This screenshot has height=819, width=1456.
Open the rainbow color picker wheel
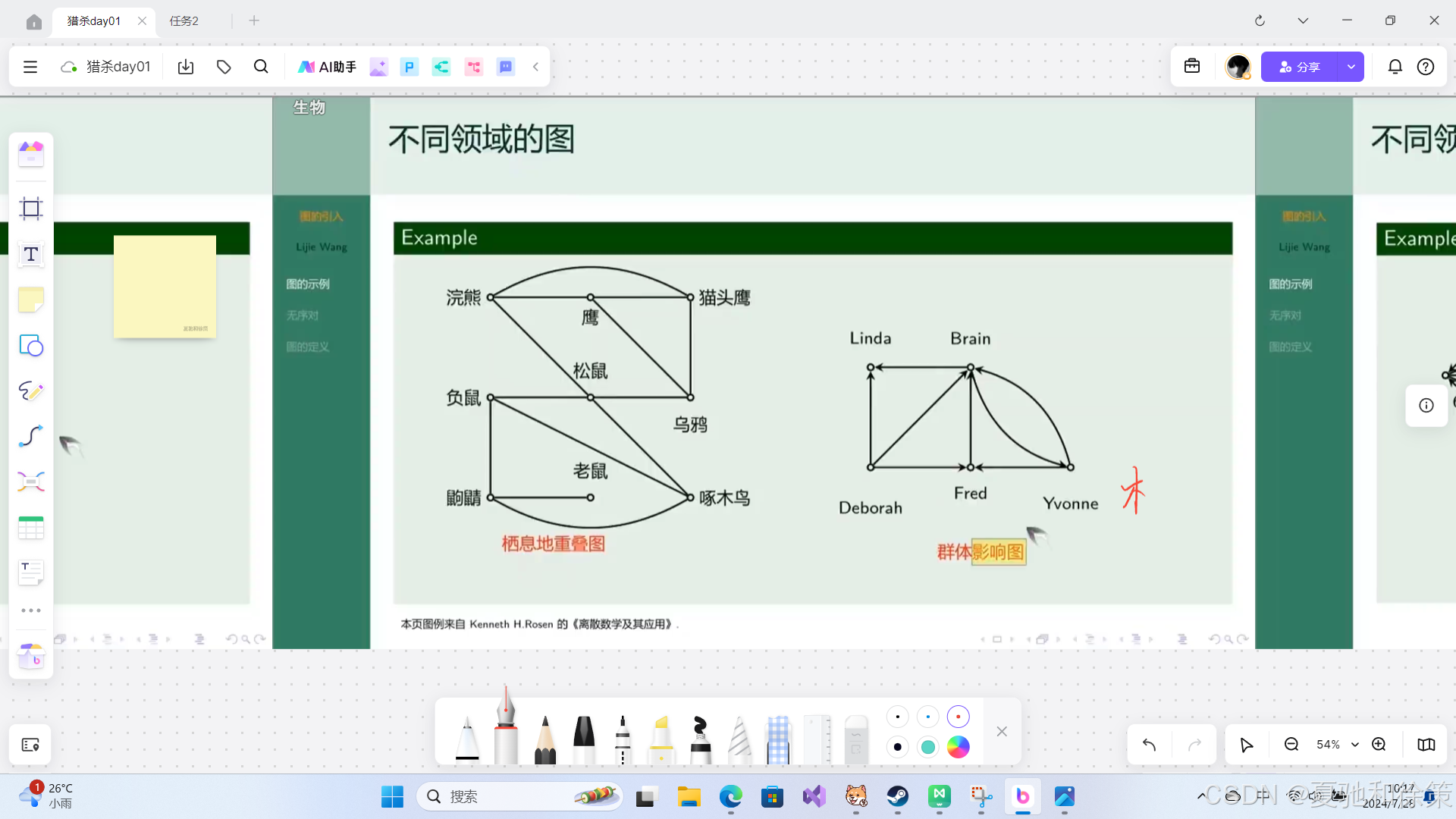(x=958, y=747)
